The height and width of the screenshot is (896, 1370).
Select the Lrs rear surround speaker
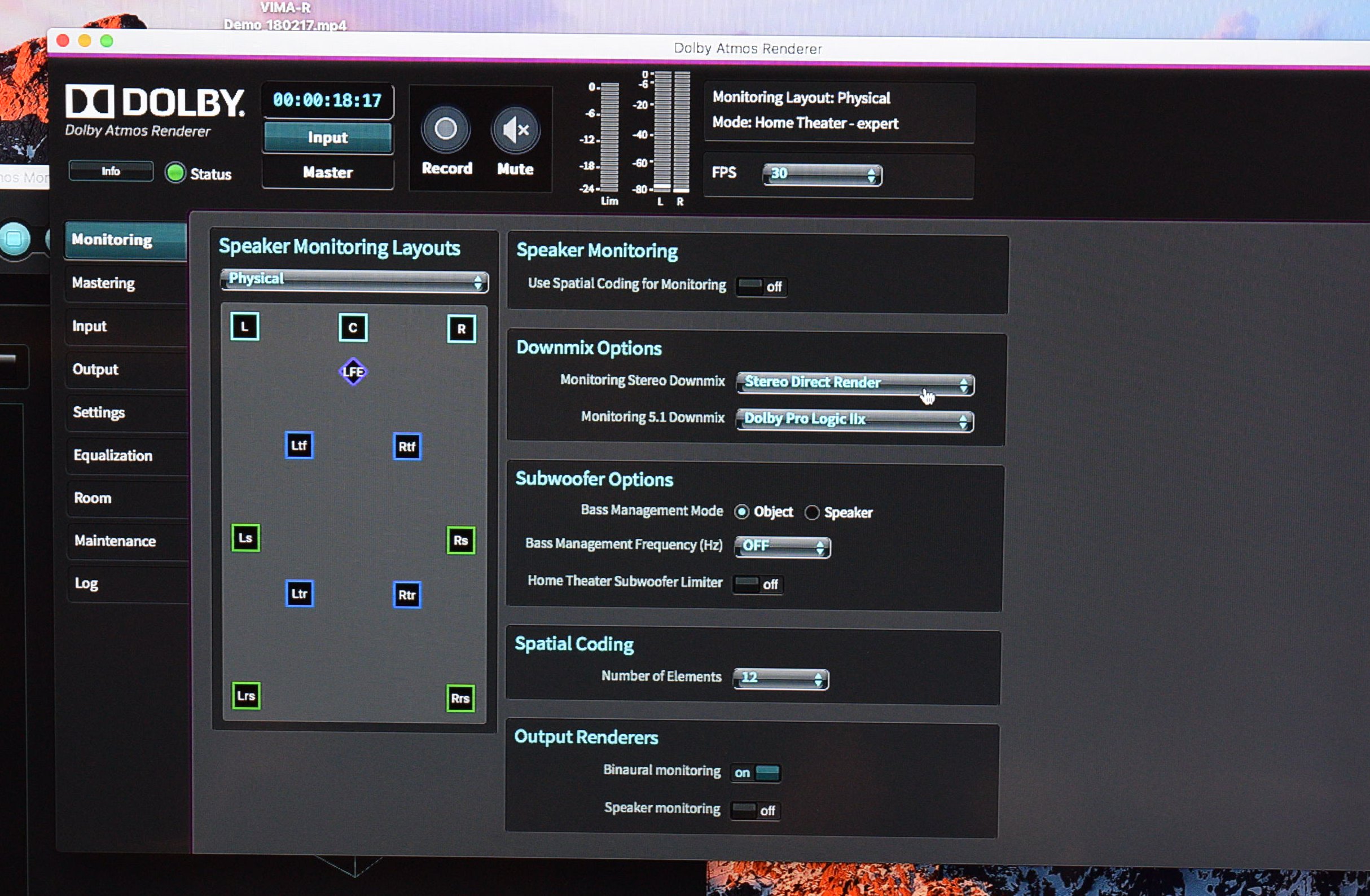pos(246,696)
